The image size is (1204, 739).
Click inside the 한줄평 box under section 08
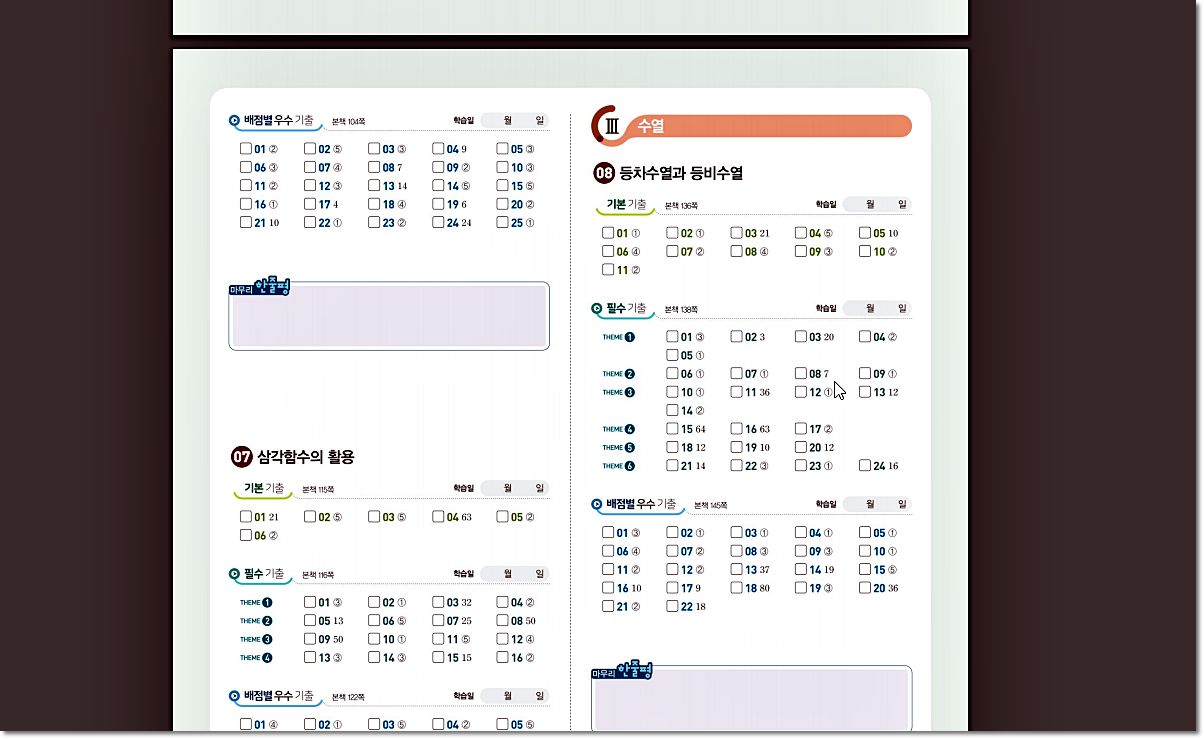[x=751, y=700]
